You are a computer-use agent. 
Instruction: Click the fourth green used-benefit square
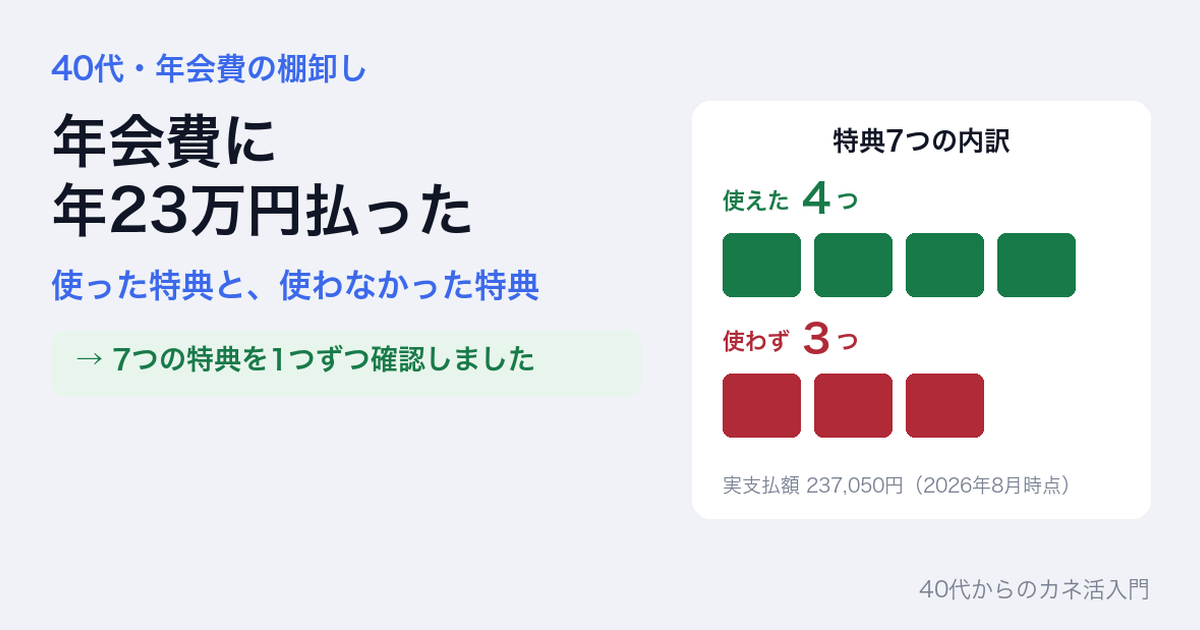point(1036,265)
